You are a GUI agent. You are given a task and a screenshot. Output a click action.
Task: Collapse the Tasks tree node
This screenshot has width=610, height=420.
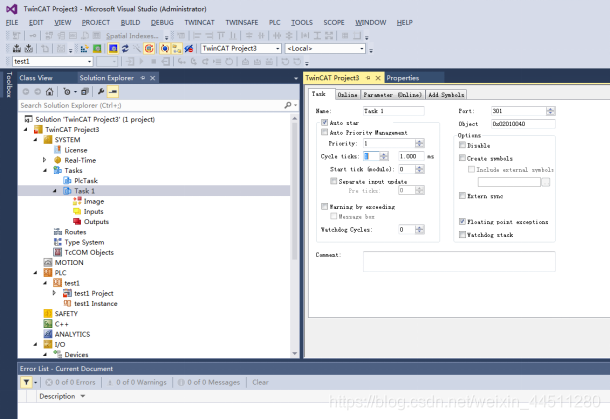(45, 170)
